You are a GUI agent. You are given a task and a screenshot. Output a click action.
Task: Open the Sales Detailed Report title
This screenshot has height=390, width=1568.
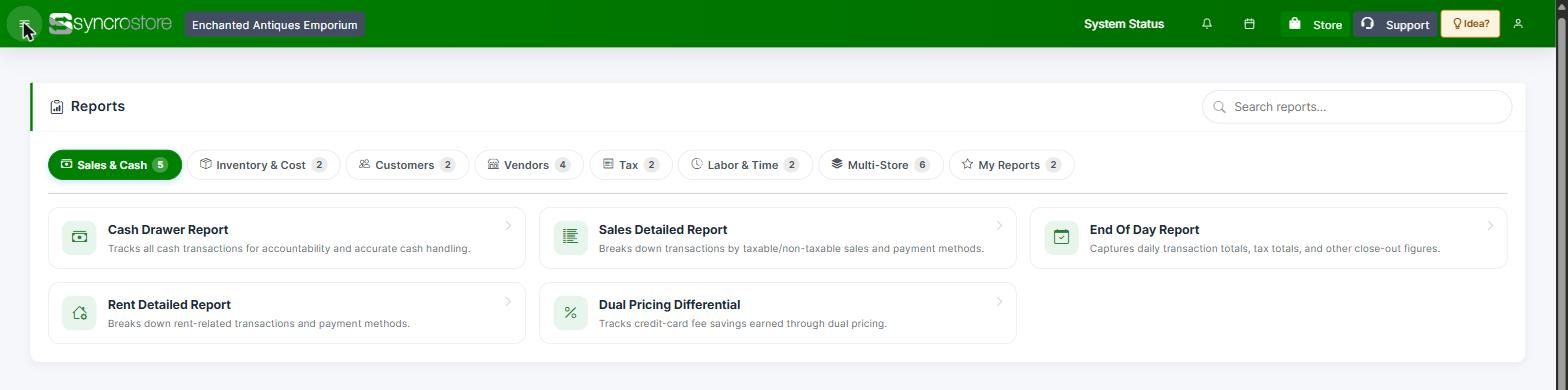pyautogui.click(x=663, y=230)
